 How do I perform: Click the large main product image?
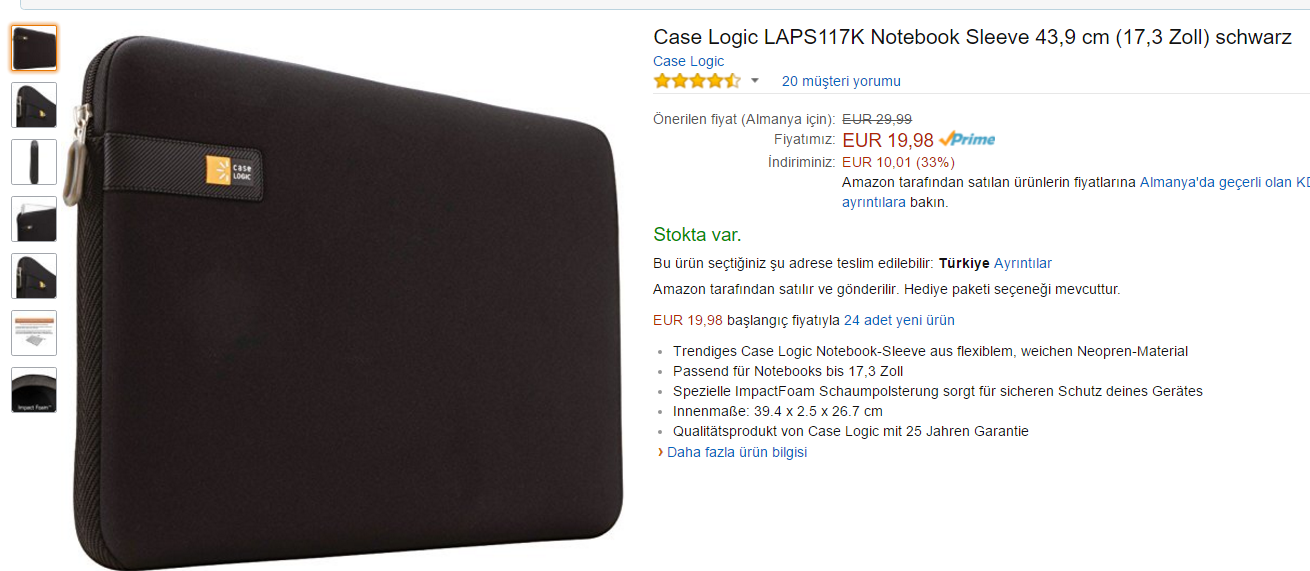(x=348, y=300)
